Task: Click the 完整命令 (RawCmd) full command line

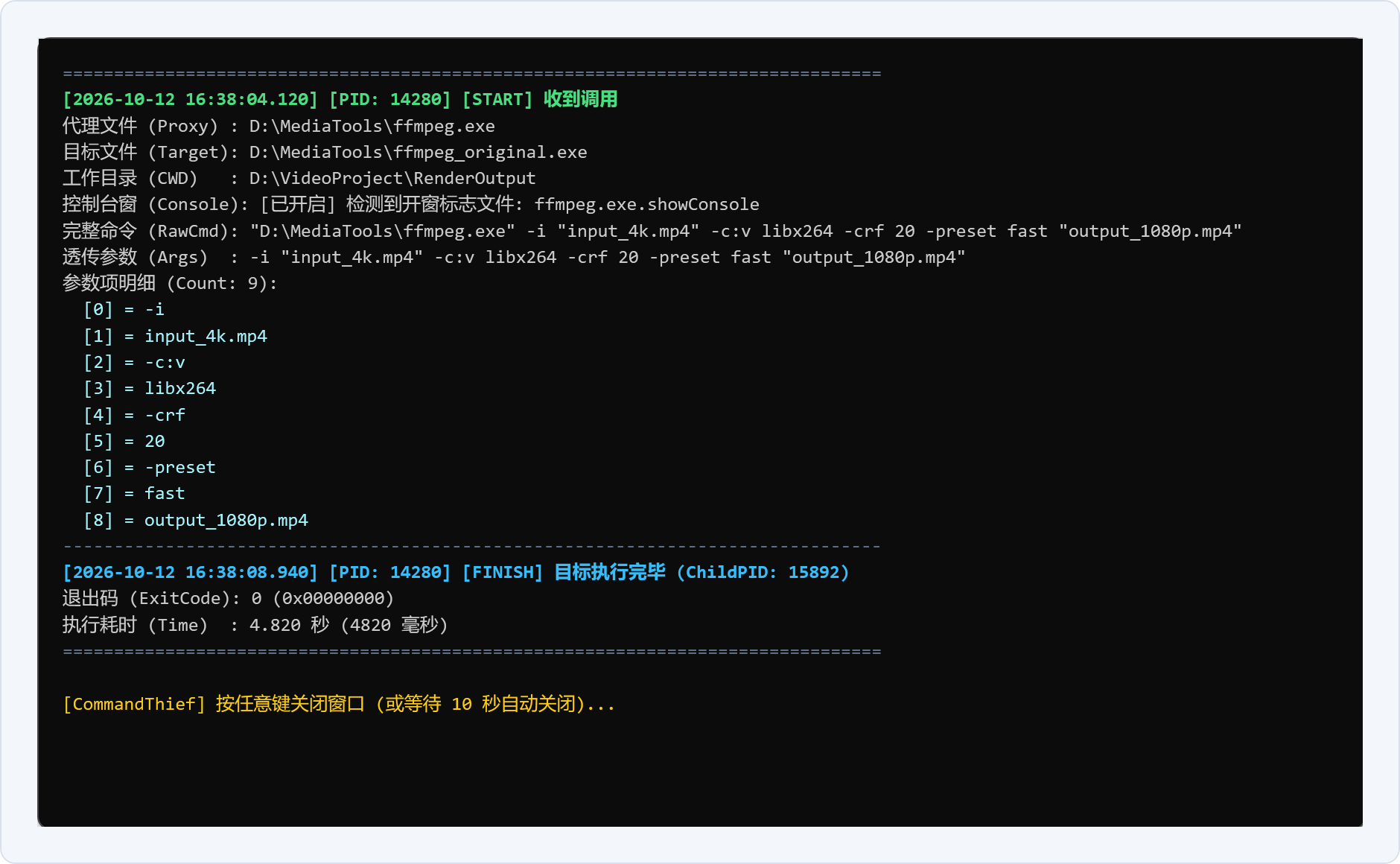Action: point(652,231)
